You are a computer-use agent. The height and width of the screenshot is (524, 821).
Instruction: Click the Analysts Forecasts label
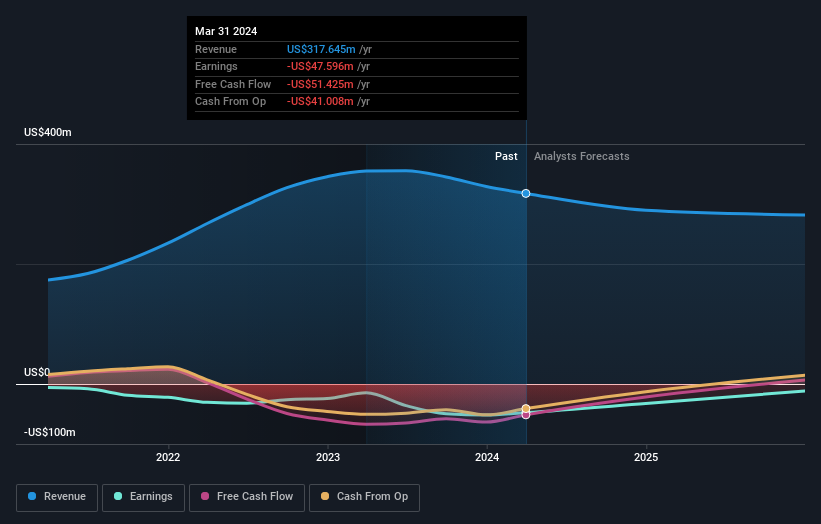[582, 156]
